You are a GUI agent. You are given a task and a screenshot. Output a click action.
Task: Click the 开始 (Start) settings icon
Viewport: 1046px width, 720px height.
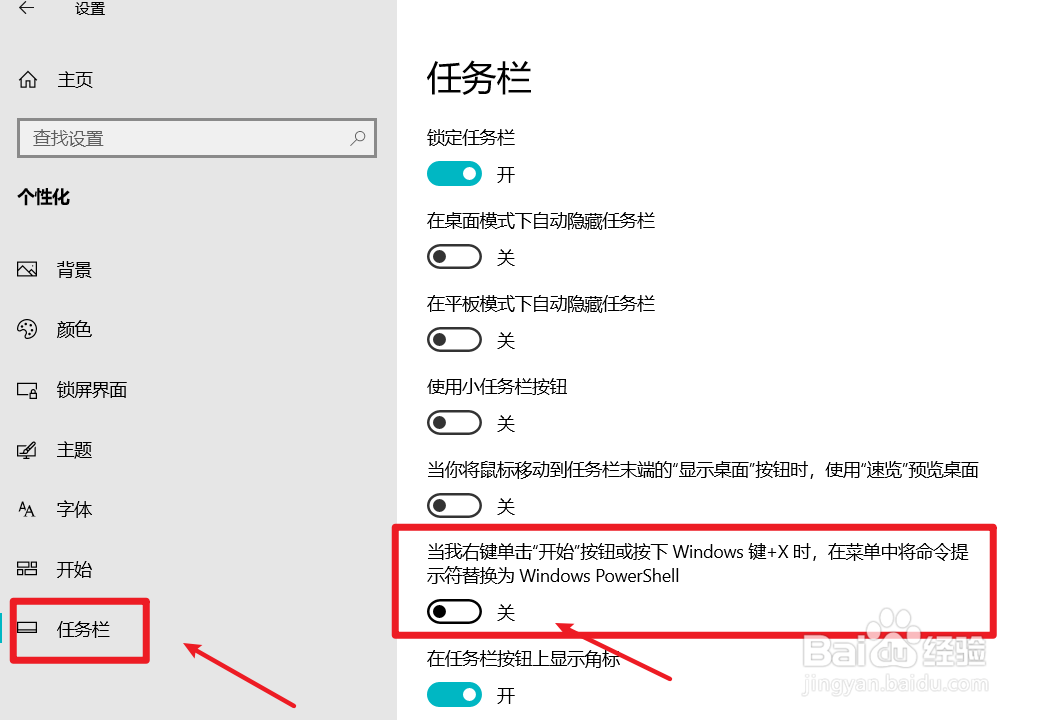tap(28, 569)
